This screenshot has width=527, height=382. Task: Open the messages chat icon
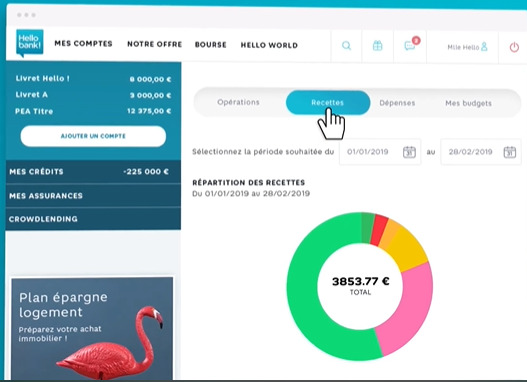[x=409, y=46]
